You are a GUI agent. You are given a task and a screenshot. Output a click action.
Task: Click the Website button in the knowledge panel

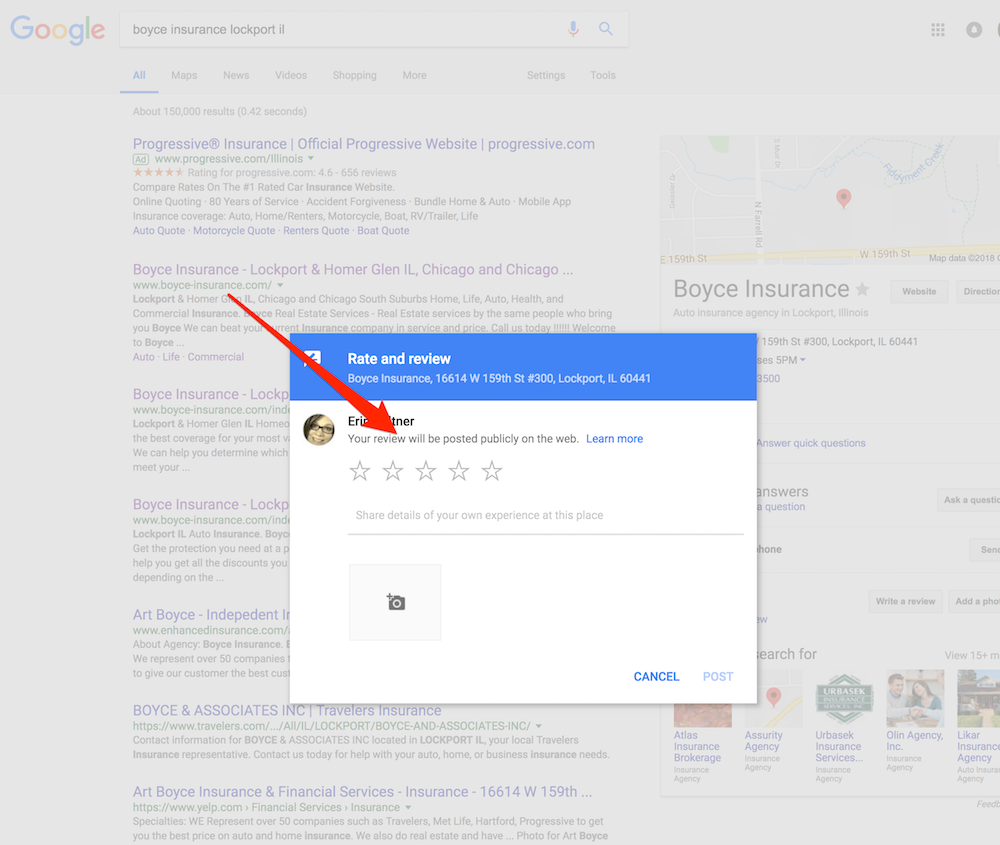[919, 291]
